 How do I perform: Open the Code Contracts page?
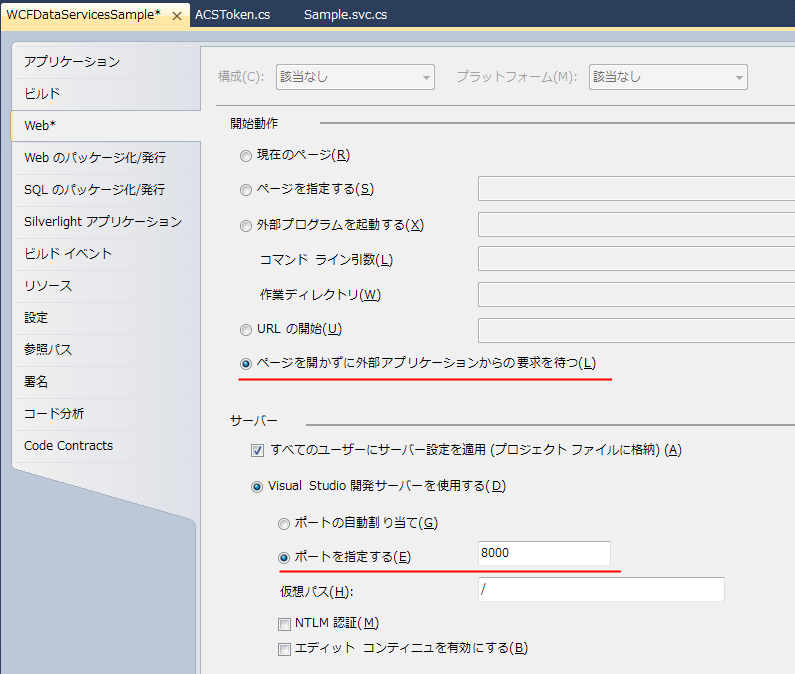(x=68, y=446)
